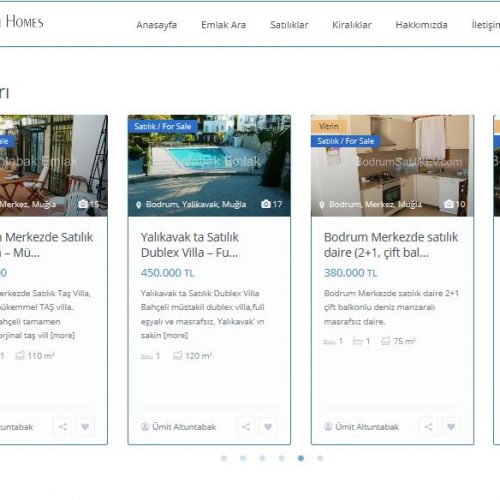Click the camera icon showing 10 photos
The image size is (500, 500).
[449, 204]
